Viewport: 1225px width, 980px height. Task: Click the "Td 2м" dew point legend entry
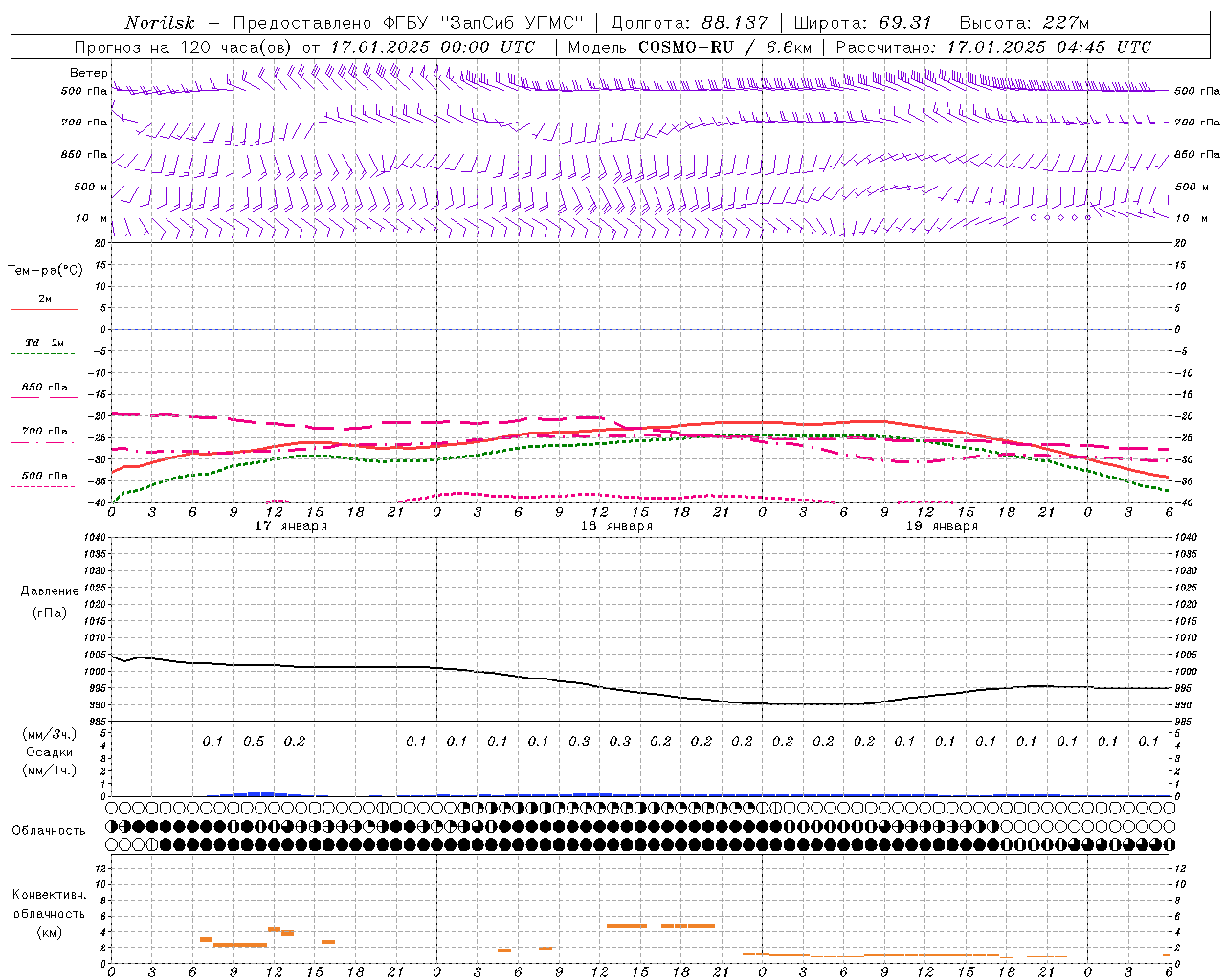coord(45,343)
